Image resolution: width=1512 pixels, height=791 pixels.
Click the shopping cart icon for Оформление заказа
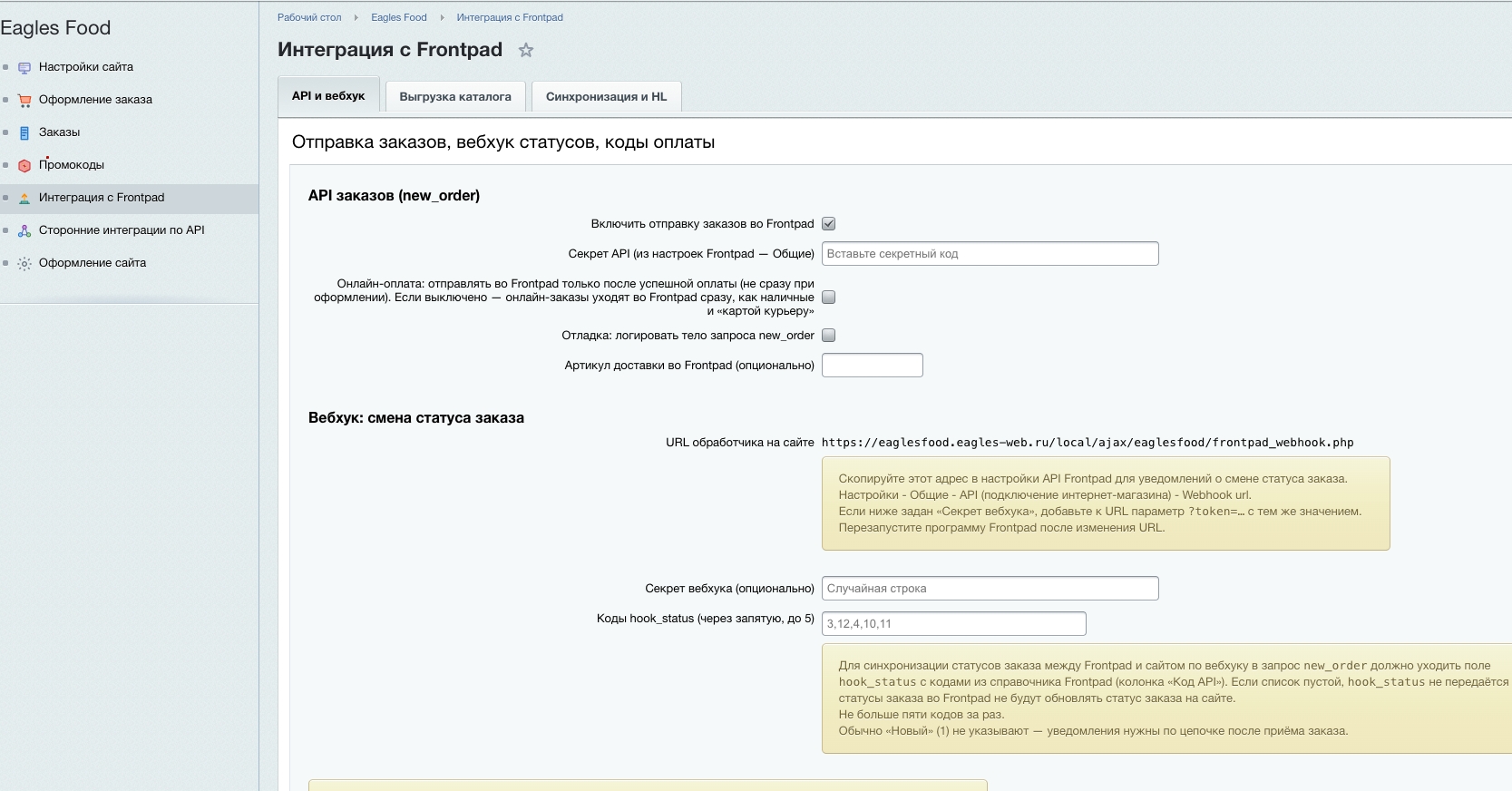pos(24,100)
